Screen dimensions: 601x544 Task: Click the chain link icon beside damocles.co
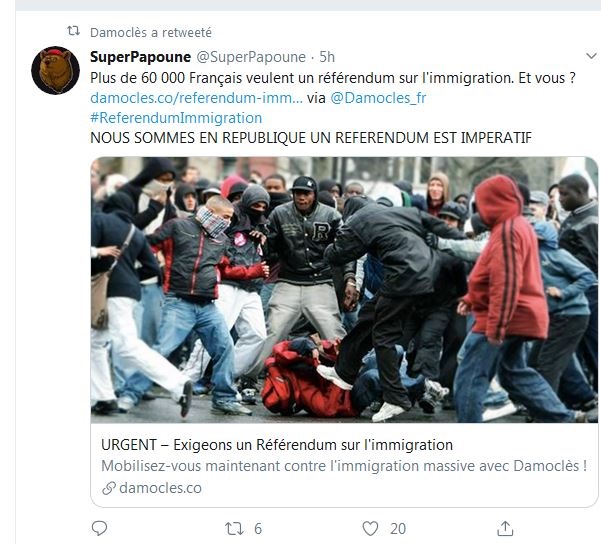pos(109,488)
